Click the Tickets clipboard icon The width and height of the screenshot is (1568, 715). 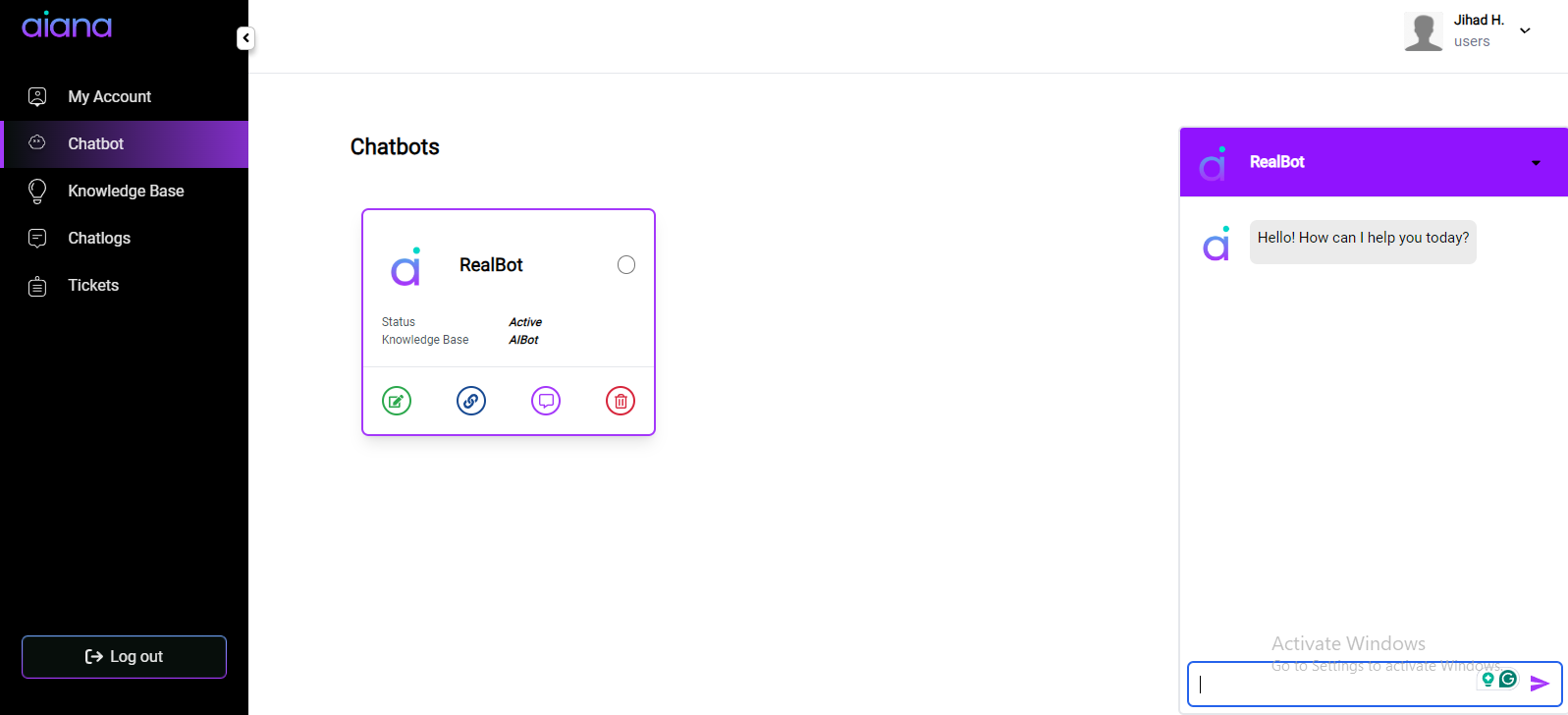point(37,286)
